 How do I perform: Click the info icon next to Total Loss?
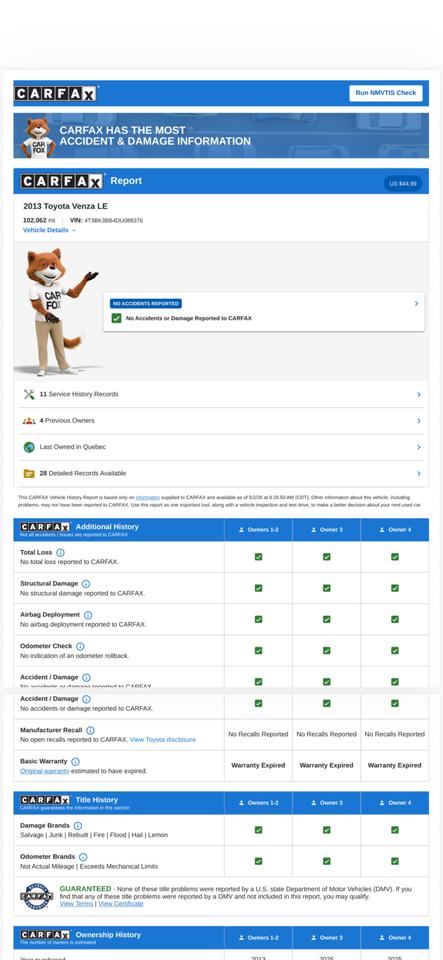click(60, 552)
